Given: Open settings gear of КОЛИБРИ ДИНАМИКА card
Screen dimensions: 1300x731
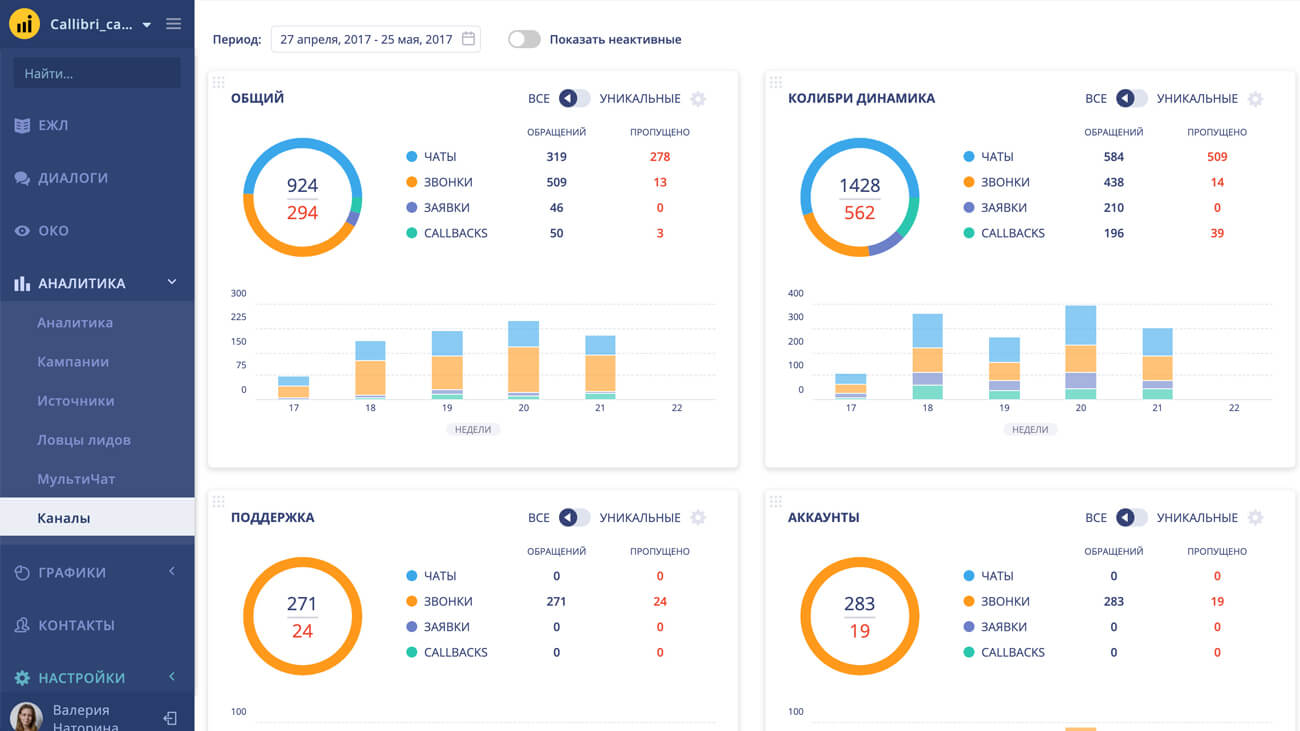Looking at the screenshot, I should [1255, 99].
